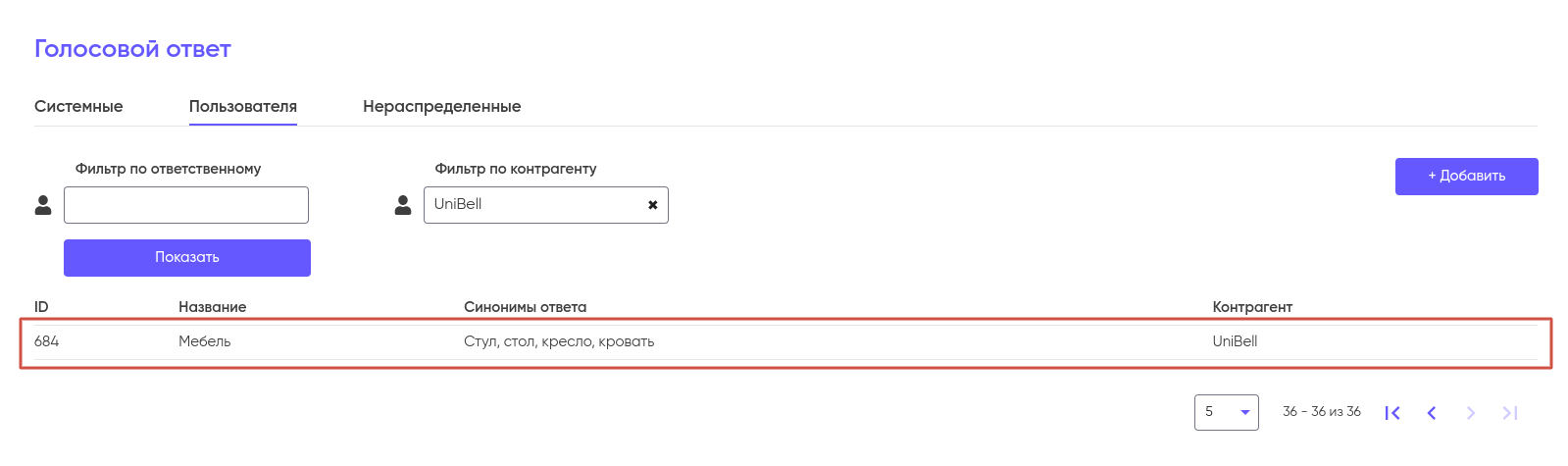This screenshot has width=1568, height=466.
Task: Jump to the last page of results
Action: click(1510, 413)
